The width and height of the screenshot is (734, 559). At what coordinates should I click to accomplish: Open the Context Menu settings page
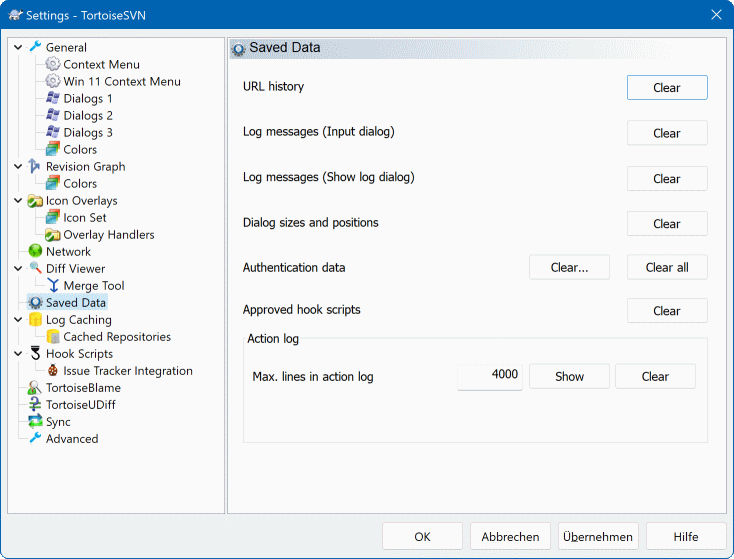coord(101,64)
